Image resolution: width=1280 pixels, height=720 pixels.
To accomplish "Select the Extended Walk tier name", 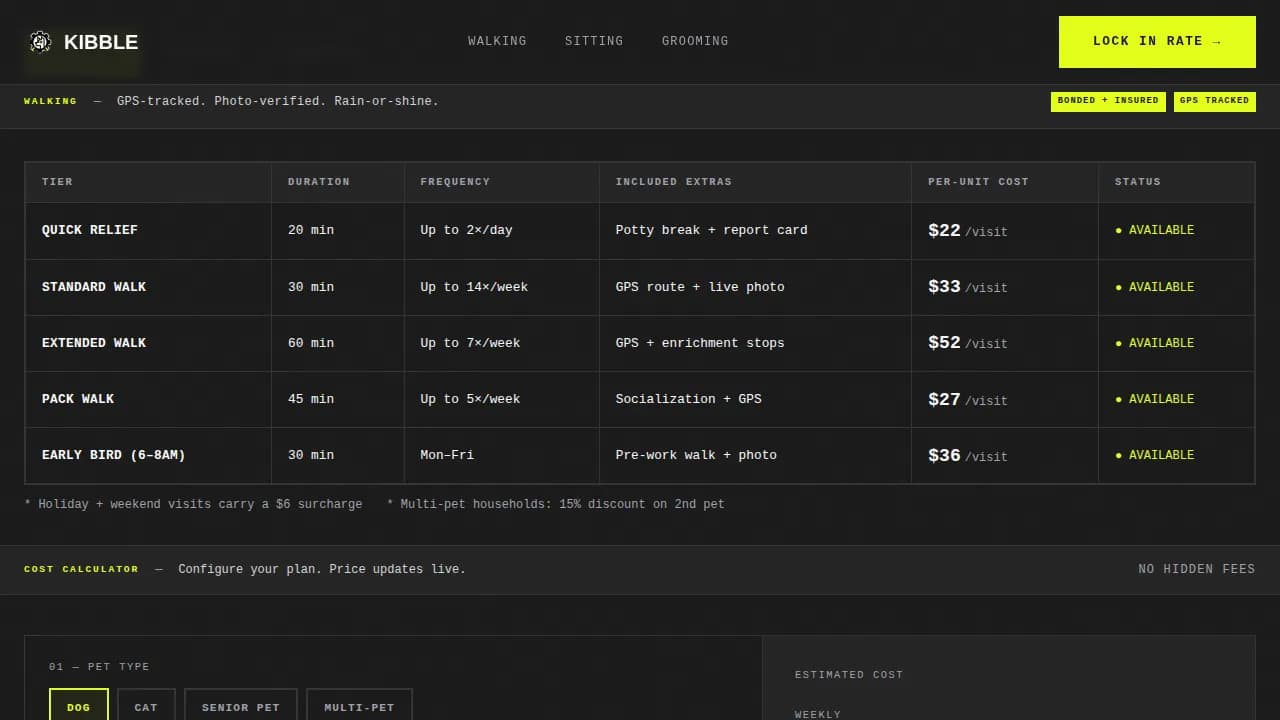I will pos(94,343).
